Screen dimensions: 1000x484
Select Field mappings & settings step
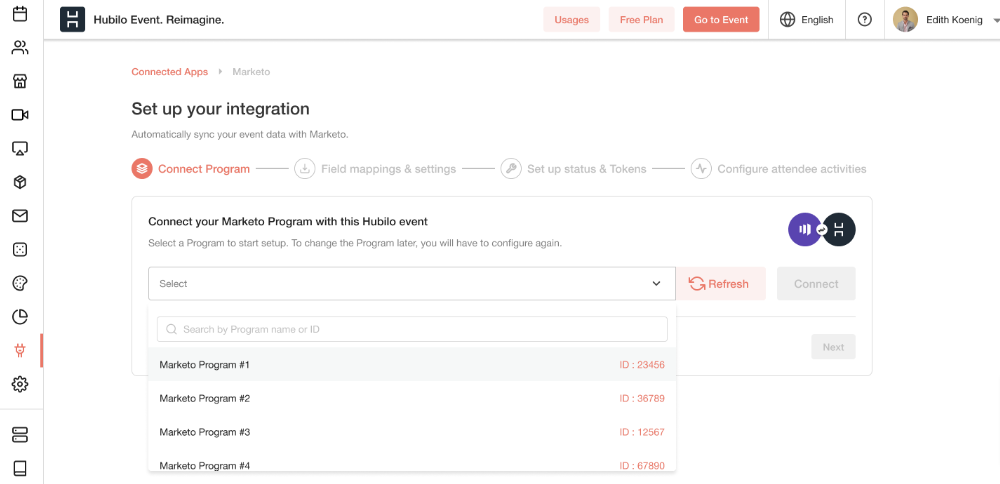click(375, 169)
